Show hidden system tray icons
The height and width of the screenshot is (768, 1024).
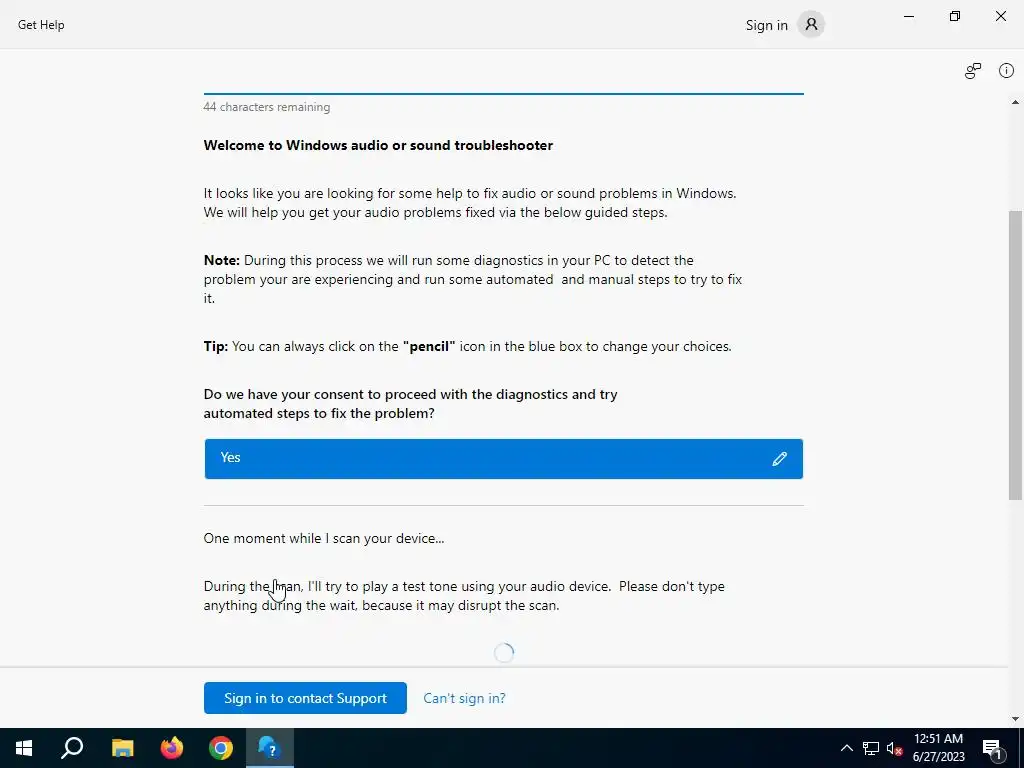pyautogui.click(x=846, y=748)
